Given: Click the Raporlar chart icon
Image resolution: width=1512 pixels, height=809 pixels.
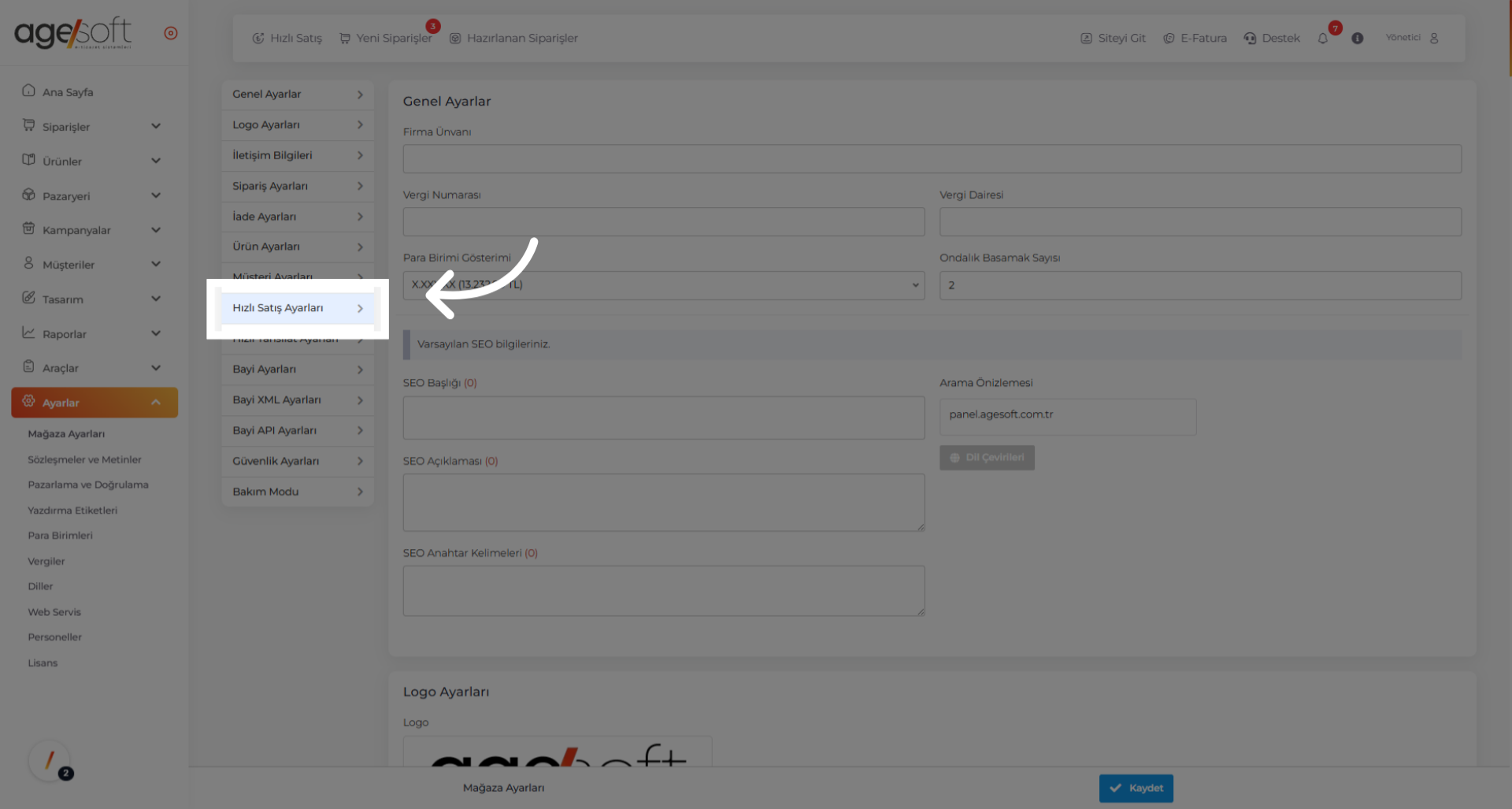Looking at the screenshot, I should point(28,332).
